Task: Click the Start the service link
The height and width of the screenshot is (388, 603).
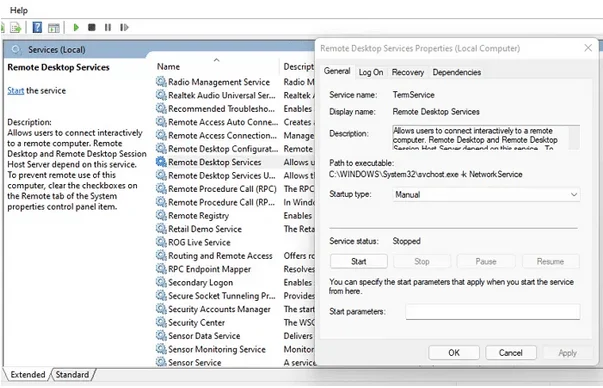Action: tap(16, 91)
